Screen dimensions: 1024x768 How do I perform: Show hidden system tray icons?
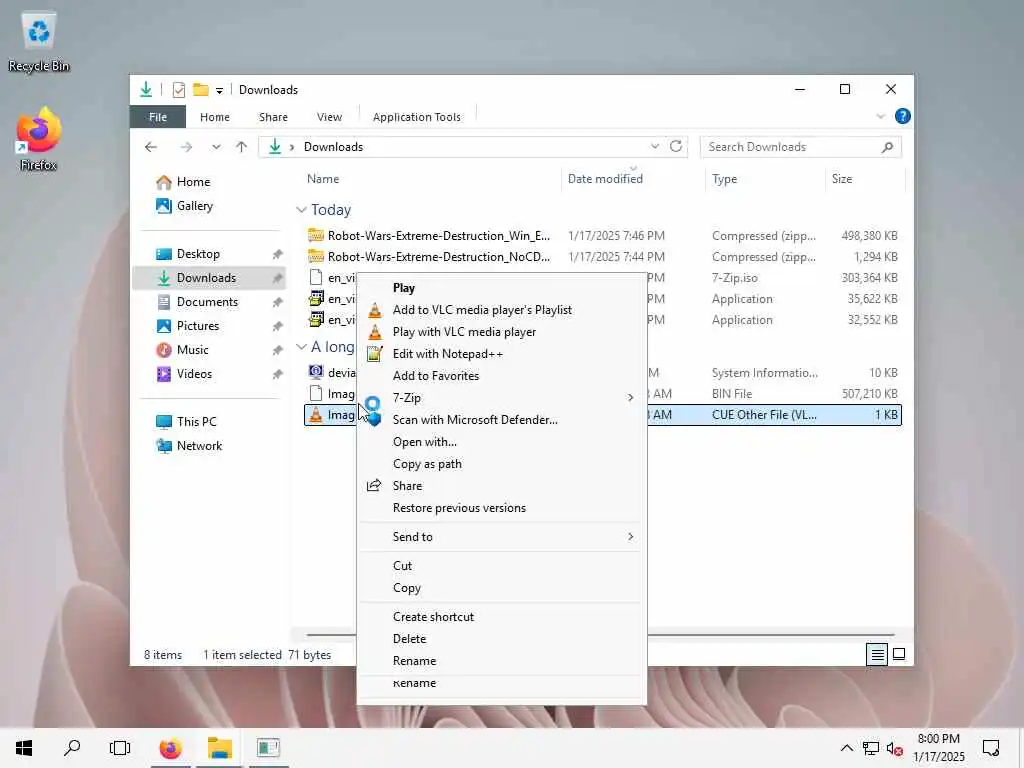point(846,748)
